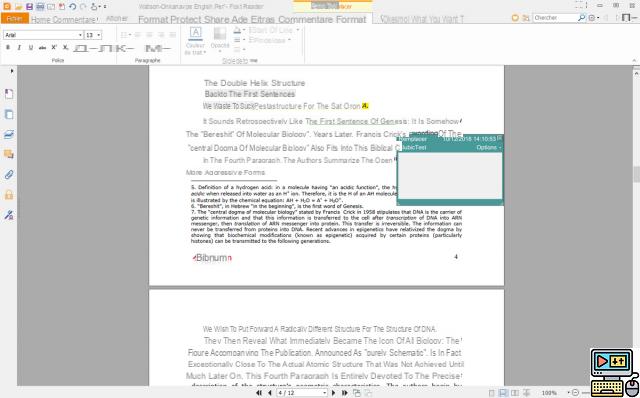640x398 pixels.
Task: Switch to single page view
Action: click(x=492, y=393)
